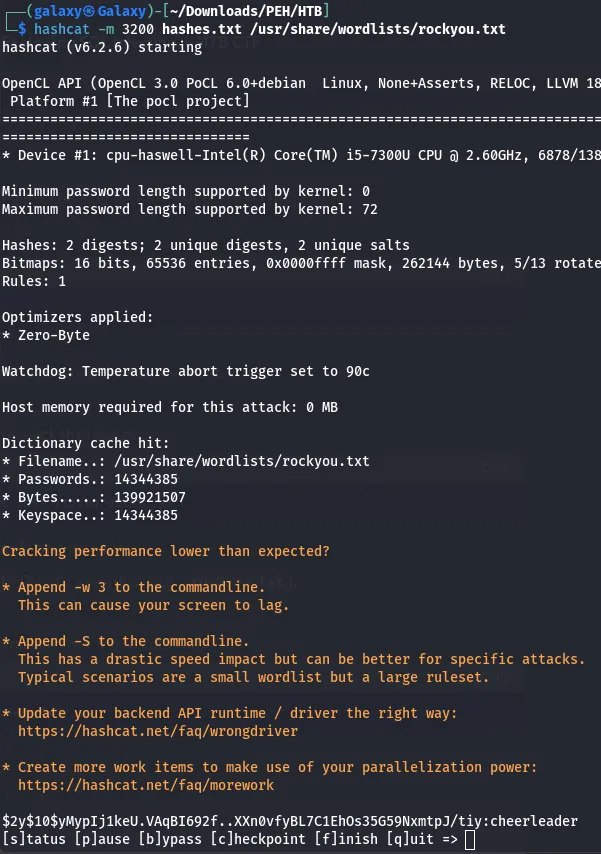
Task: Select the [p]ause option in prompt
Action: click(x=102, y=839)
